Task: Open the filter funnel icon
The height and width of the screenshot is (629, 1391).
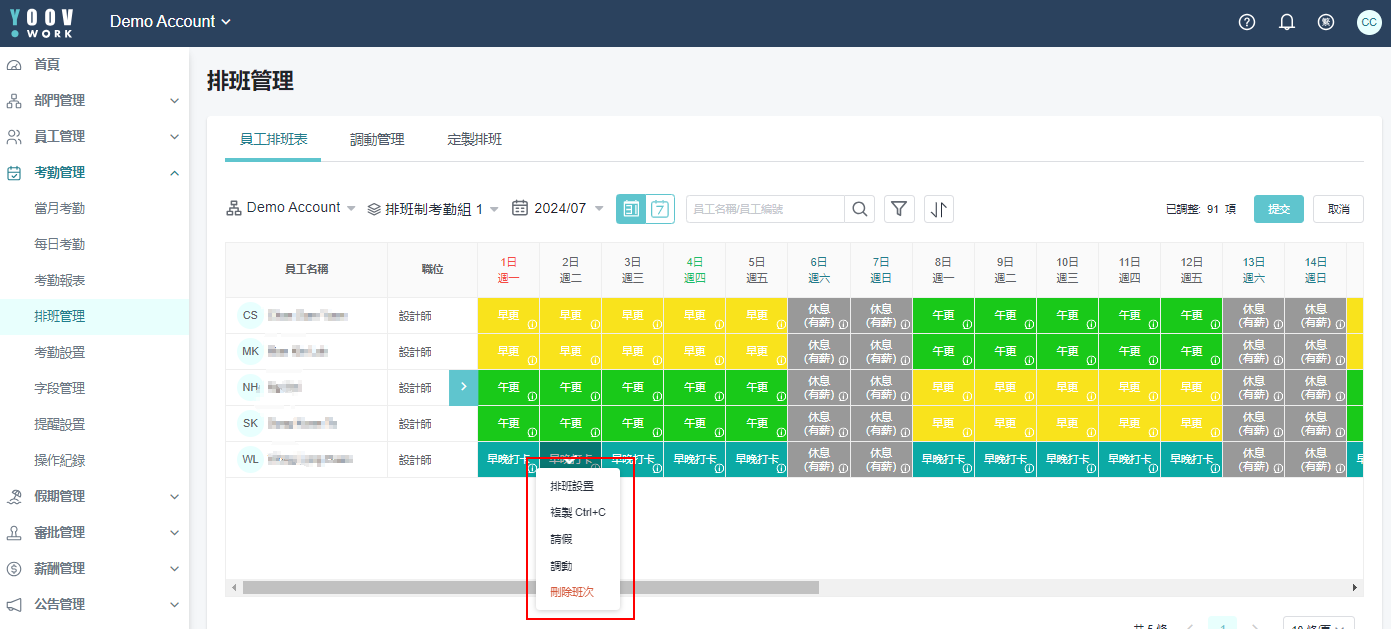Action: coord(899,209)
